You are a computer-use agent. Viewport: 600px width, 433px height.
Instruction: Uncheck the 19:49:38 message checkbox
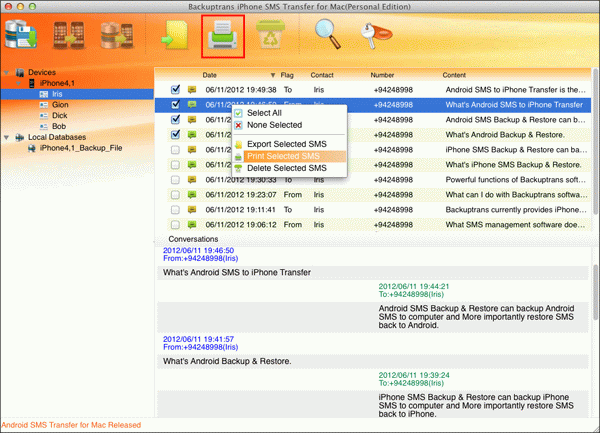pyautogui.click(x=175, y=90)
